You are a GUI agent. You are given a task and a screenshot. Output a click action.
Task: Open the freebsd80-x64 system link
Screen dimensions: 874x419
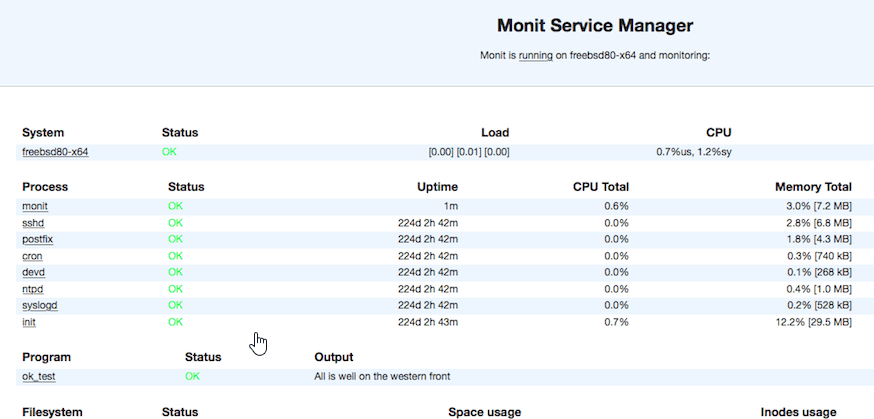coord(55,152)
